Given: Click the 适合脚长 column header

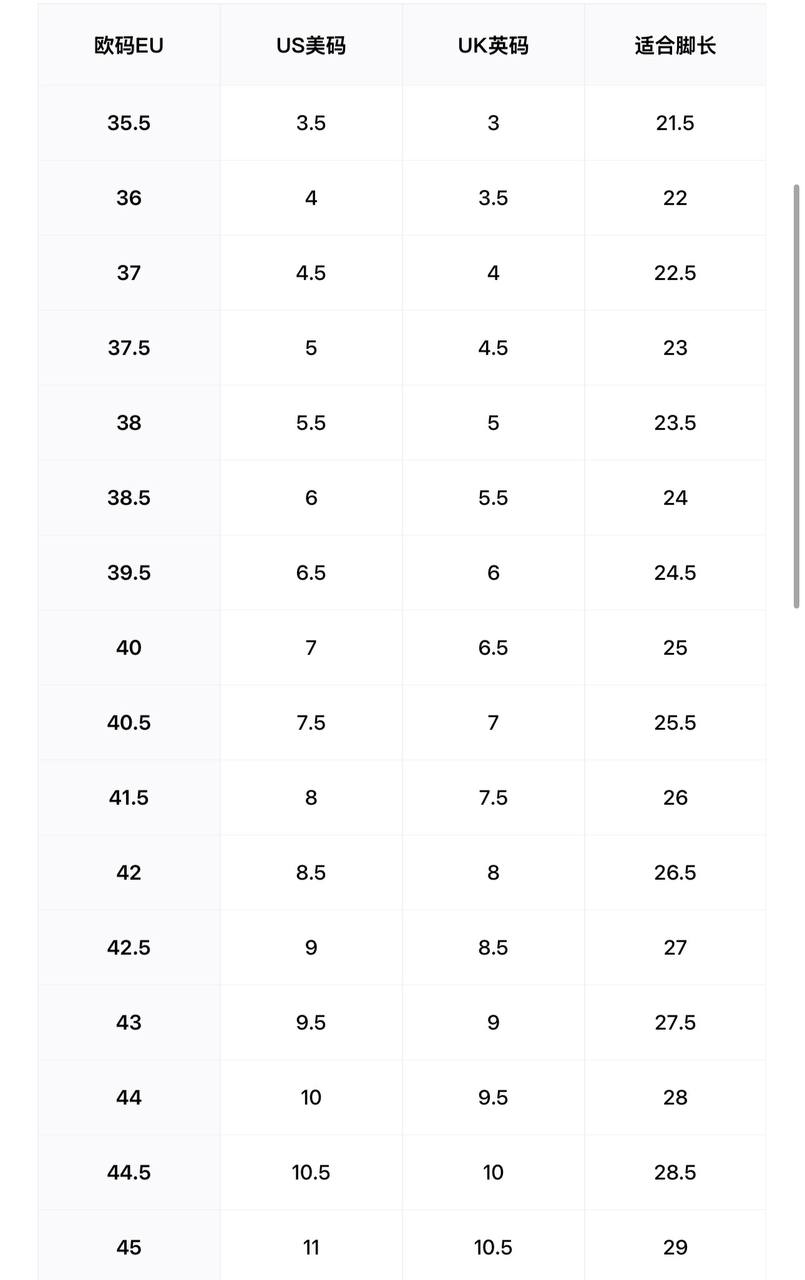Looking at the screenshot, I should [675, 46].
